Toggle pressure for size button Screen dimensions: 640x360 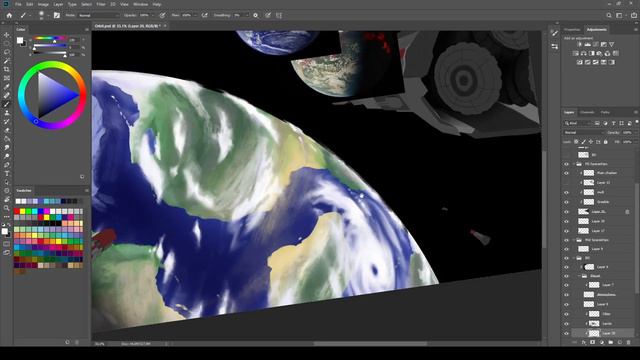pyautogui.click(x=268, y=16)
